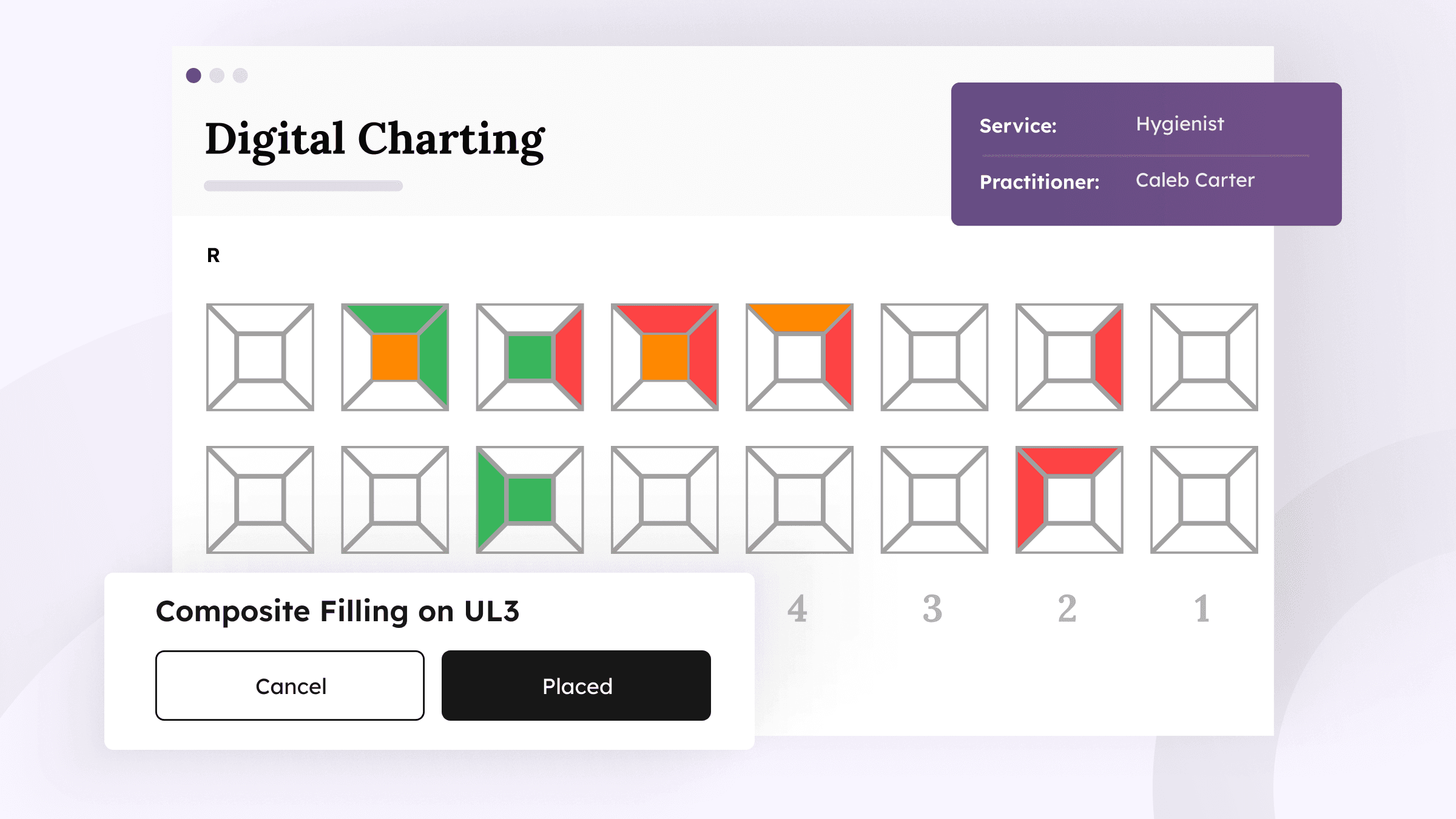Select the lower tooth with green filling marking
The height and width of the screenshot is (819, 1456).
pos(531,499)
